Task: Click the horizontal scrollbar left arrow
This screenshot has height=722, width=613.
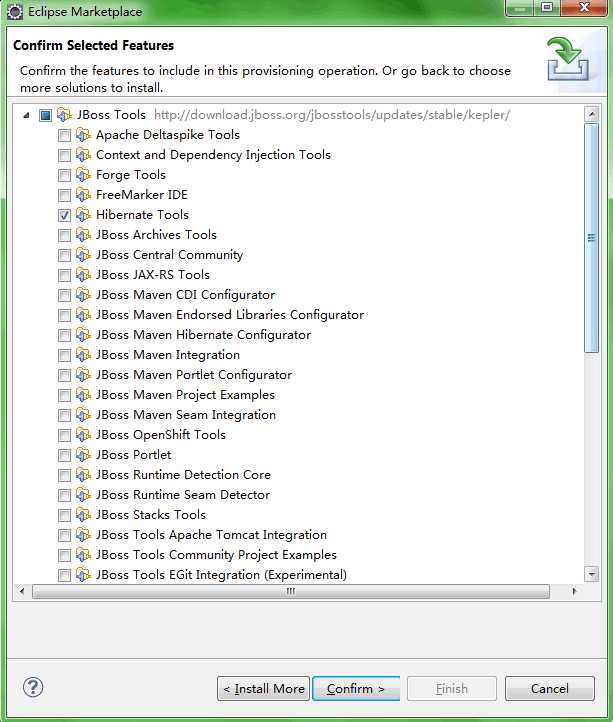Action: tap(22, 591)
